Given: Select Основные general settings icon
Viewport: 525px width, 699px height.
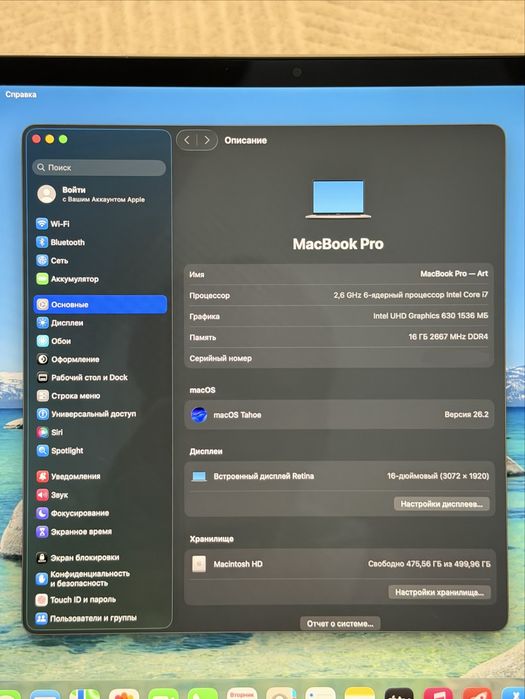Looking at the screenshot, I should [42, 304].
